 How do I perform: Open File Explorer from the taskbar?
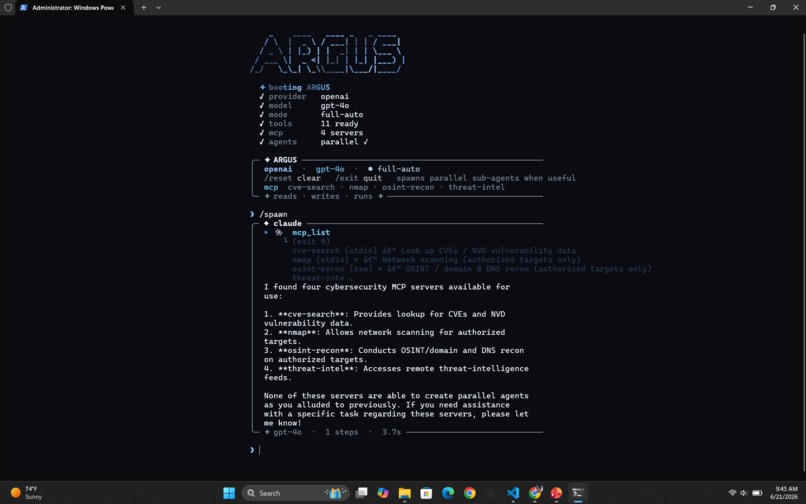point(405,493)
